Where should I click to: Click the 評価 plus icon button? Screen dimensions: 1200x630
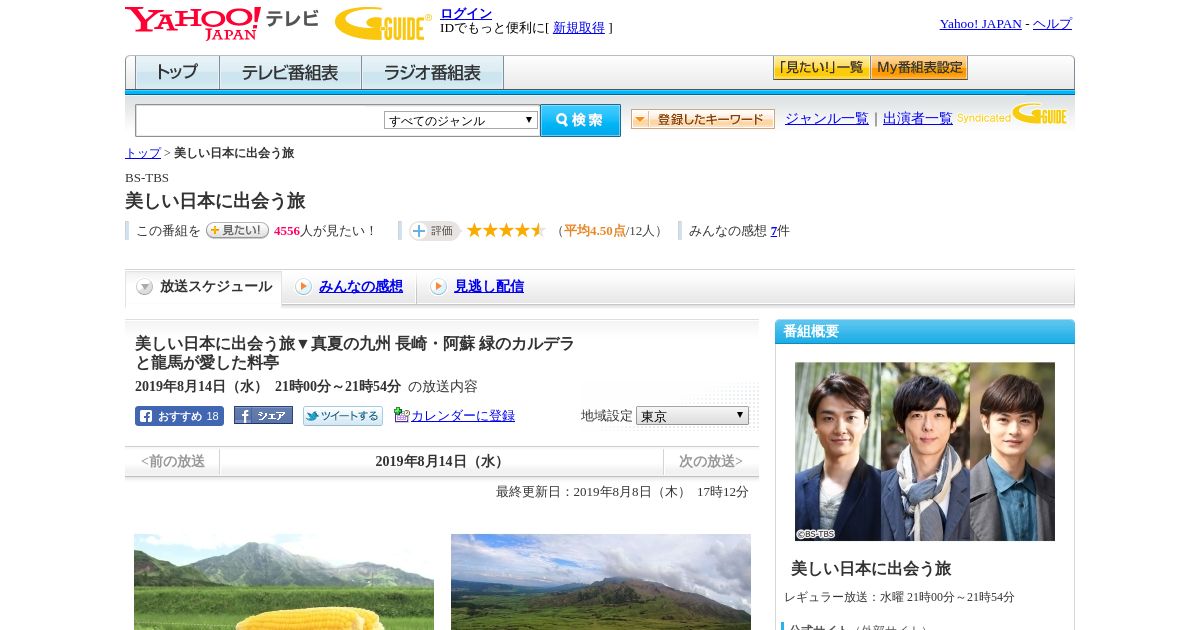pos(434,231)
